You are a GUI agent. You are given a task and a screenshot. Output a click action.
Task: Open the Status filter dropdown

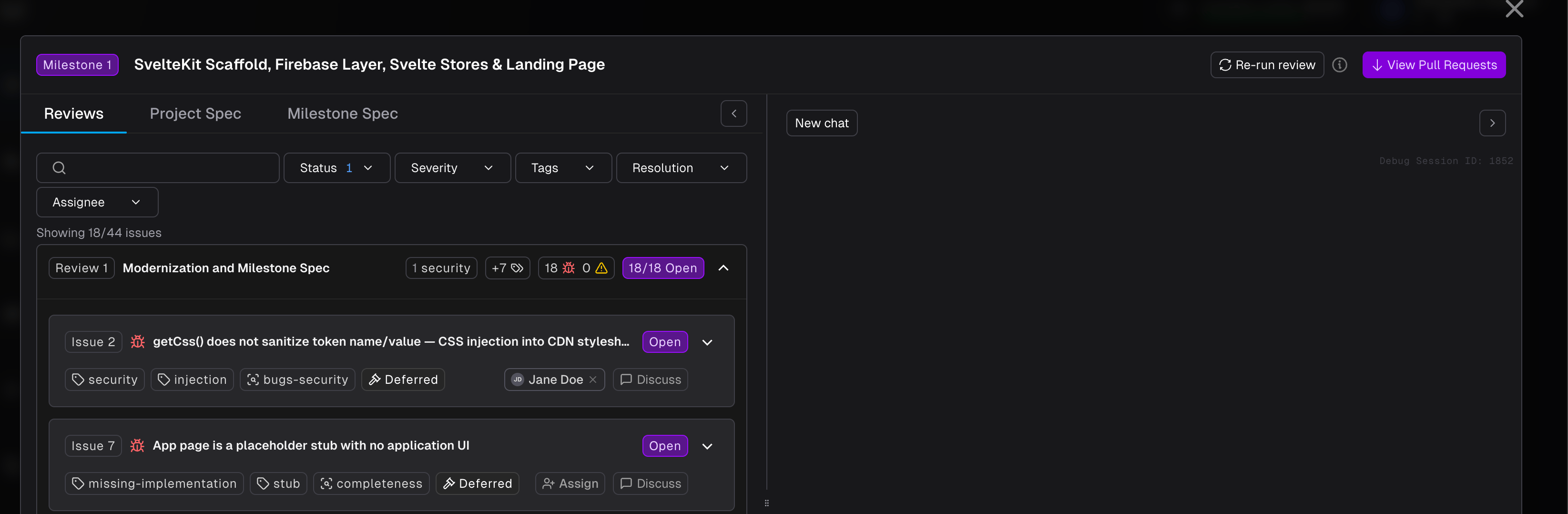(336, 168)
